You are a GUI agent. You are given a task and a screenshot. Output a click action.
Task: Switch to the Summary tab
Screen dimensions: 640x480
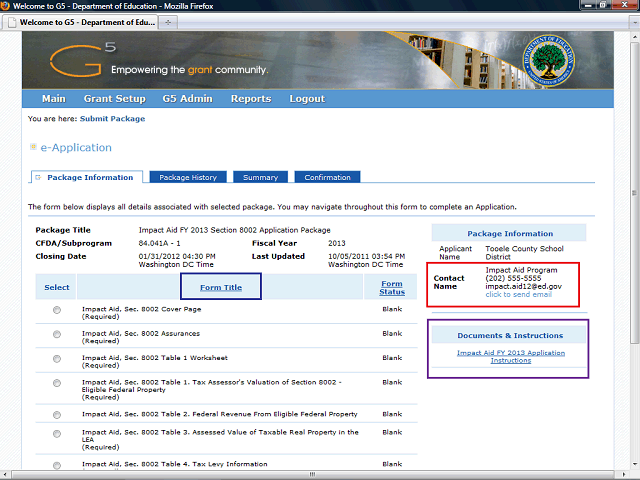260,177
